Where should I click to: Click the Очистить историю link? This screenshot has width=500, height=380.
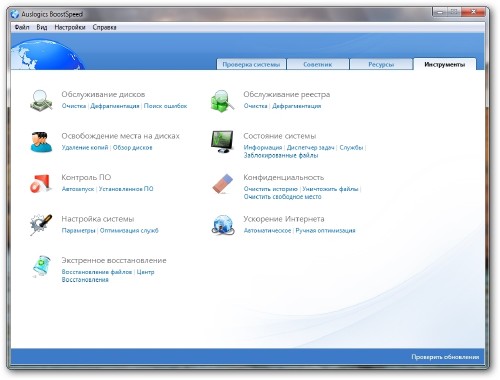(271, 189)
